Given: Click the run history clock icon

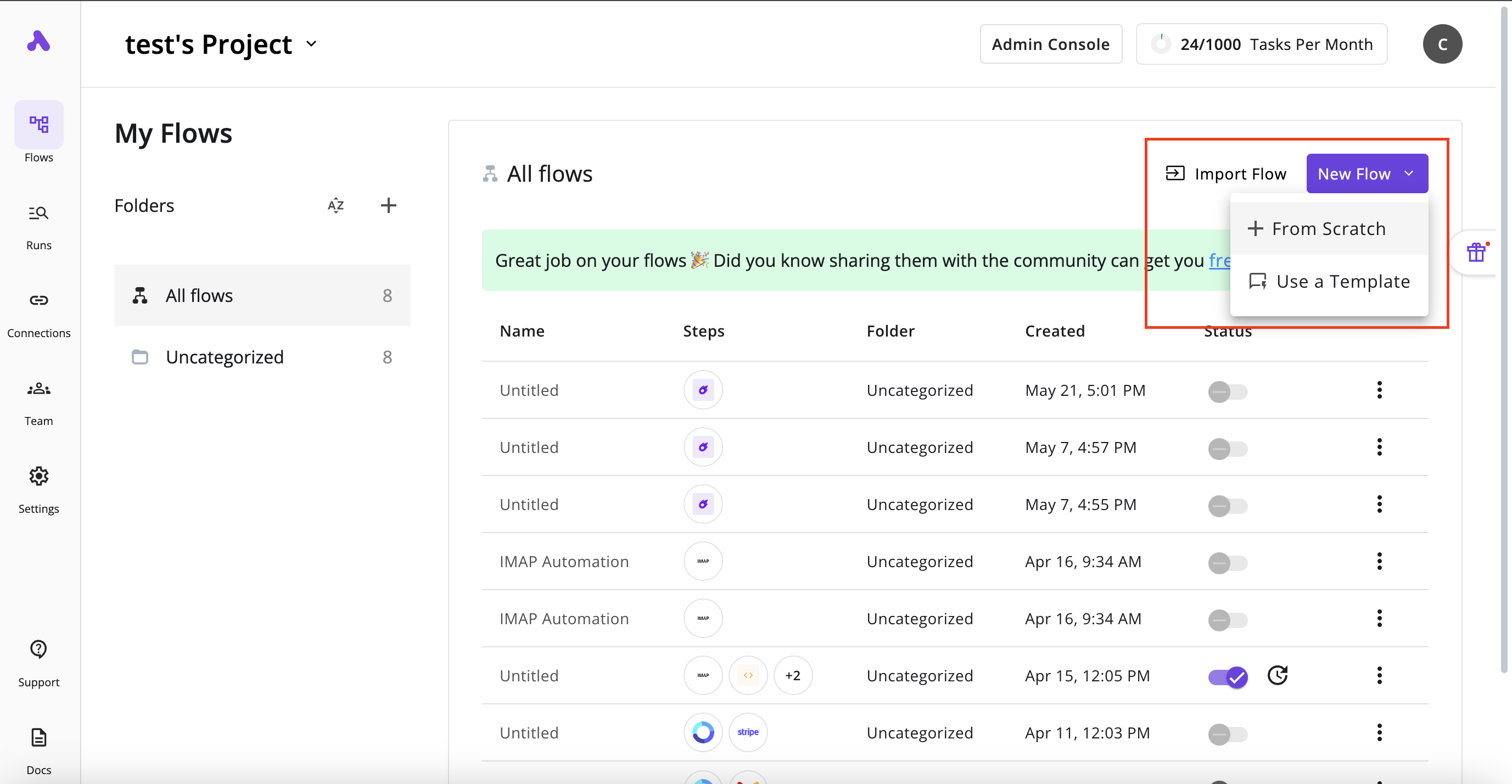Looking at the screenshot, I should (x=1277, y=675).
